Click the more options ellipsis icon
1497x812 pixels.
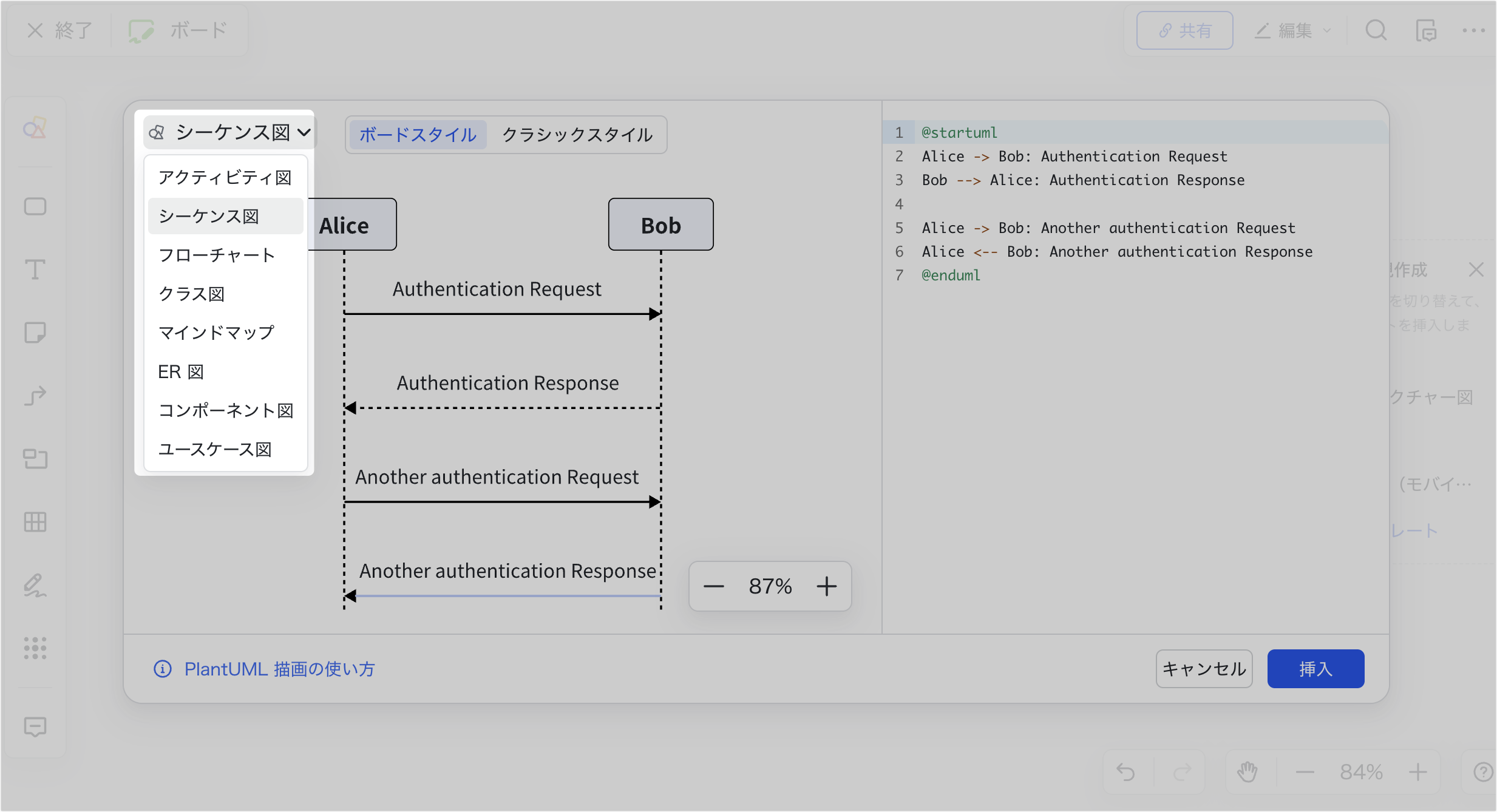(1475, 30)
